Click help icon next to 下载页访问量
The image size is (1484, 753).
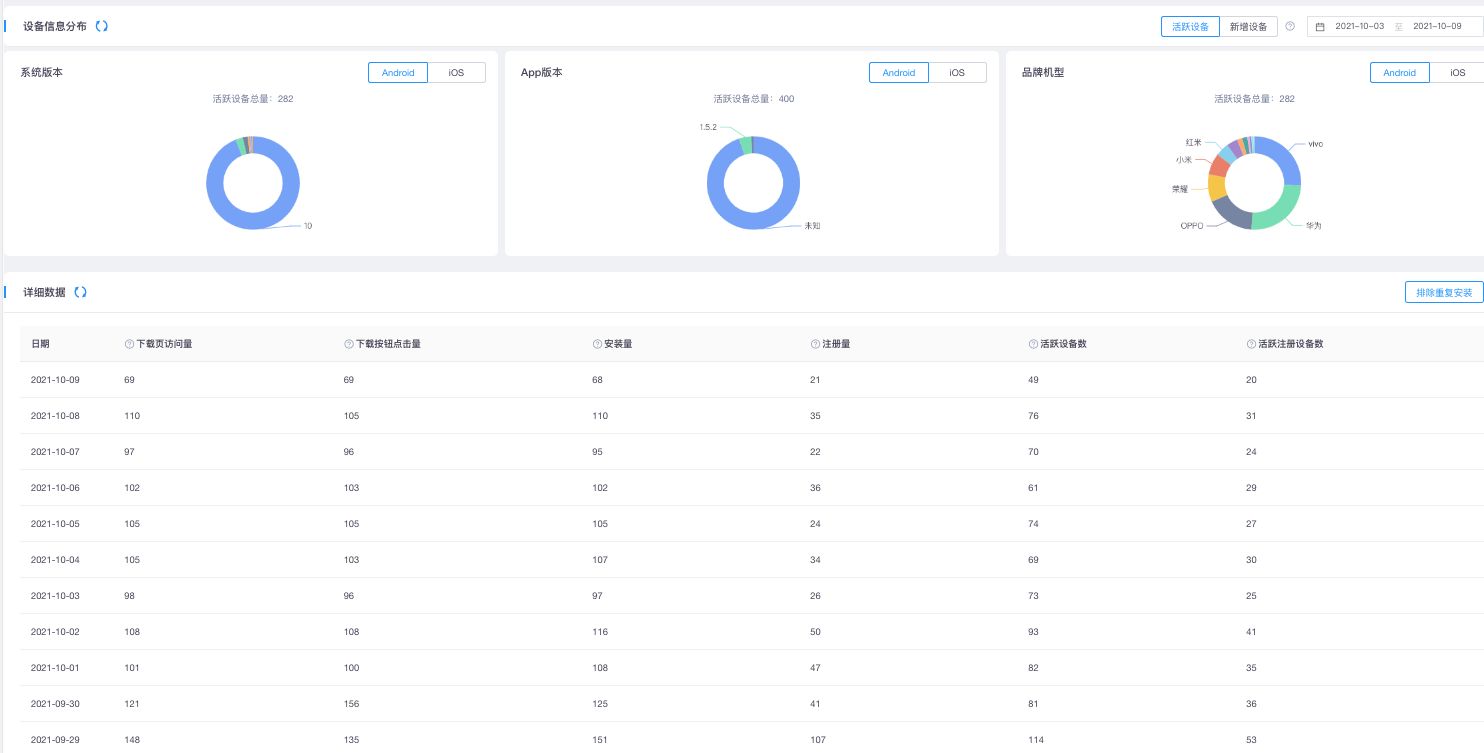click(x=129, y=344)
